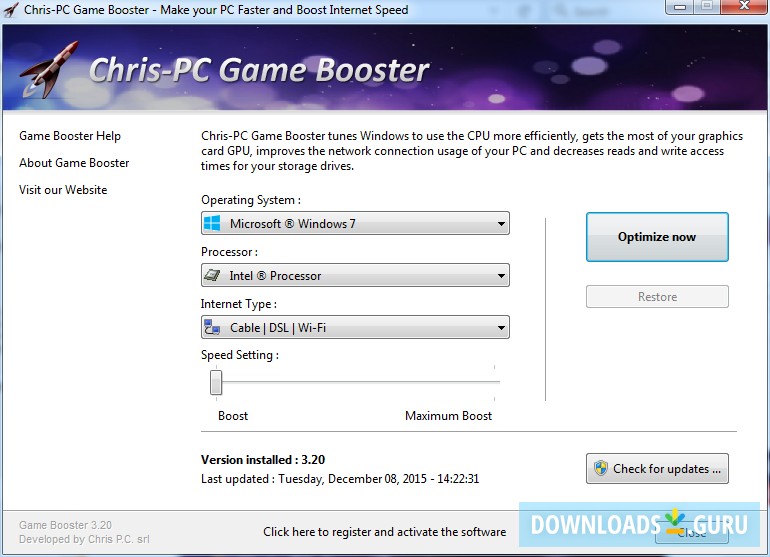Click the Boost label under the slider
The image size is (770, 557).
233,416
